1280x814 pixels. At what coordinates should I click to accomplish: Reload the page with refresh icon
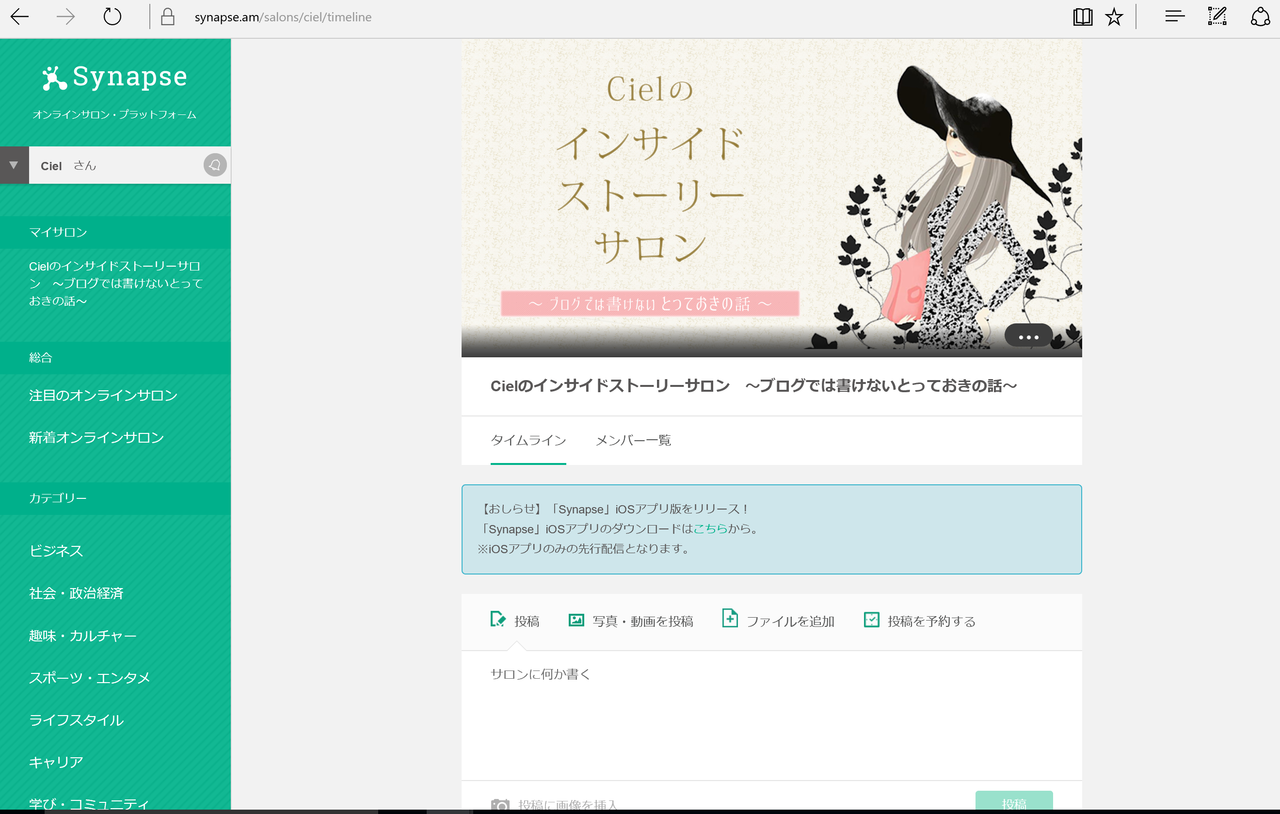pyautogui.click(x=112, y=17)
